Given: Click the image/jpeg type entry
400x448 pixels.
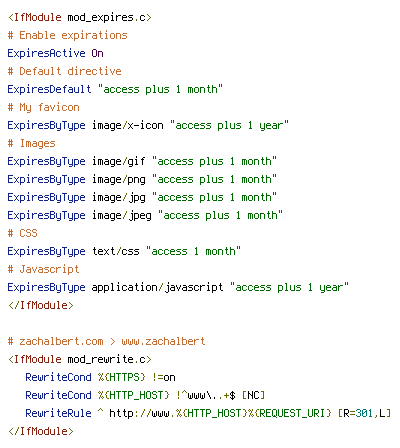Looking at the screenshot, I should (x=122, y=216).
